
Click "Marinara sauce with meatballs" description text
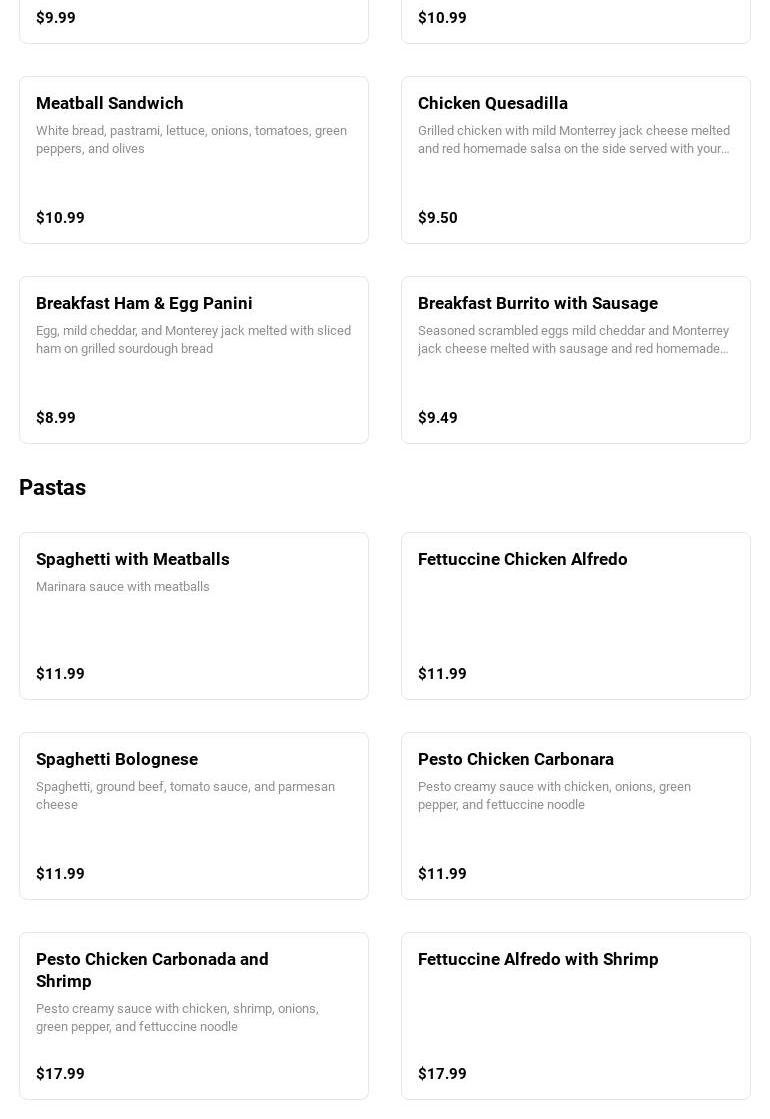123,587
